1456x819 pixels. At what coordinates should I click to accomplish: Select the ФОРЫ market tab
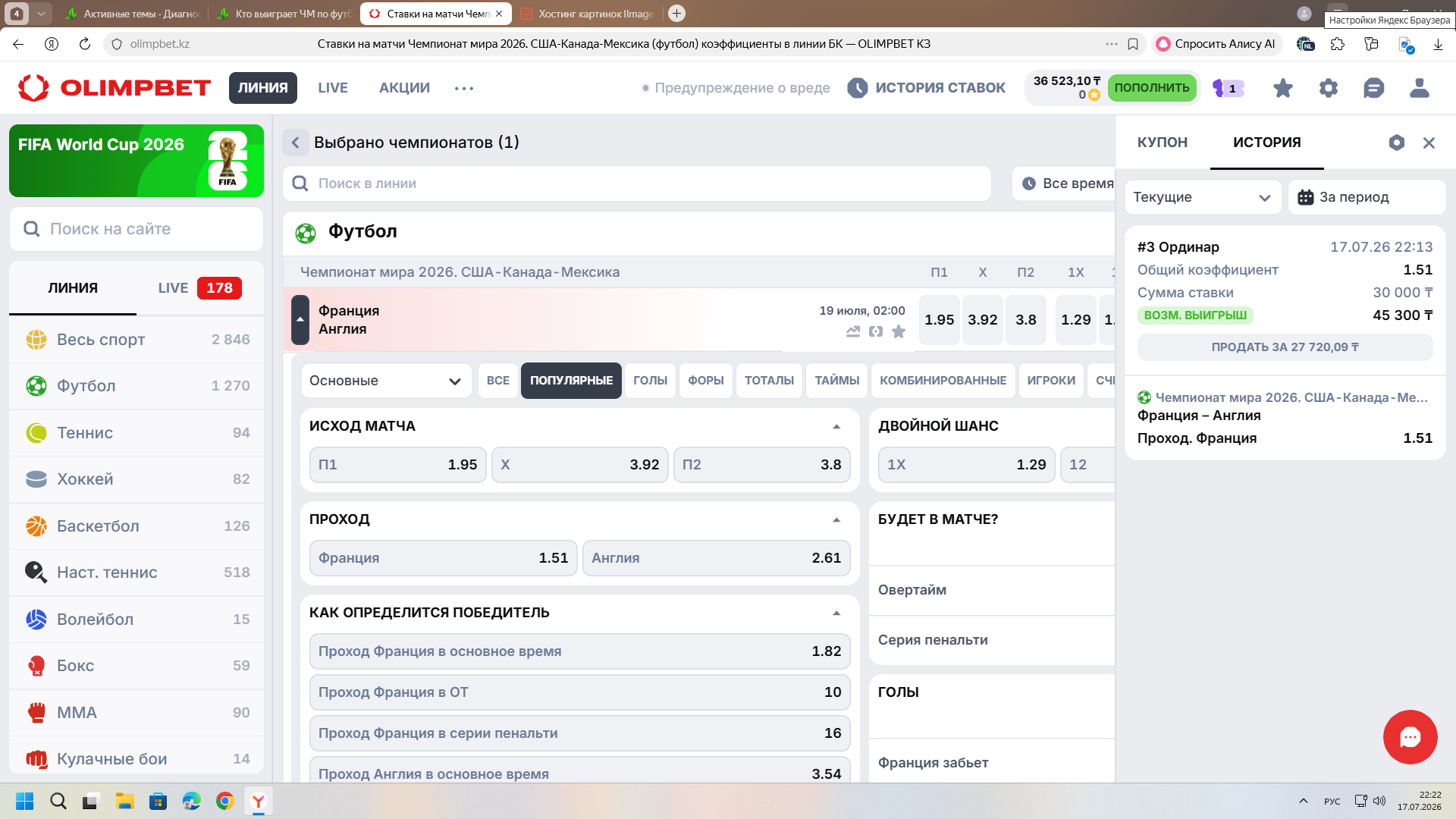pos(706,381)
